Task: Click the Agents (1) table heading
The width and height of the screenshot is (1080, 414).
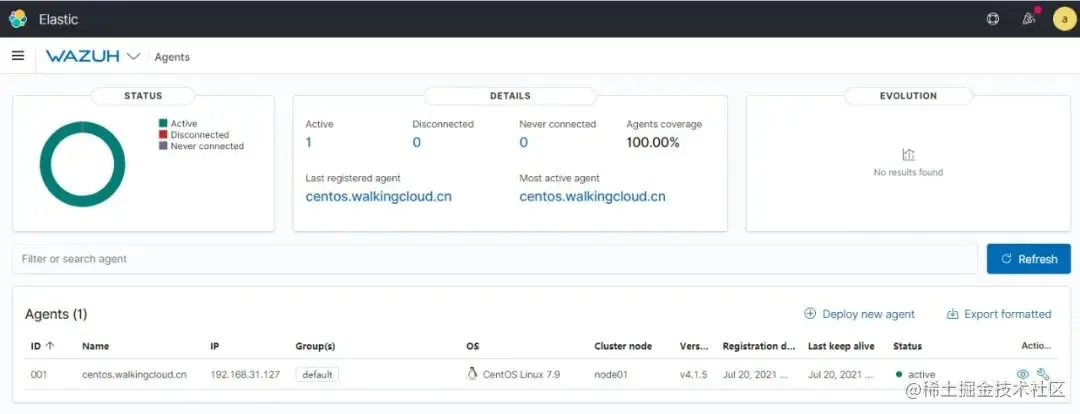Action: pos(56,314)
